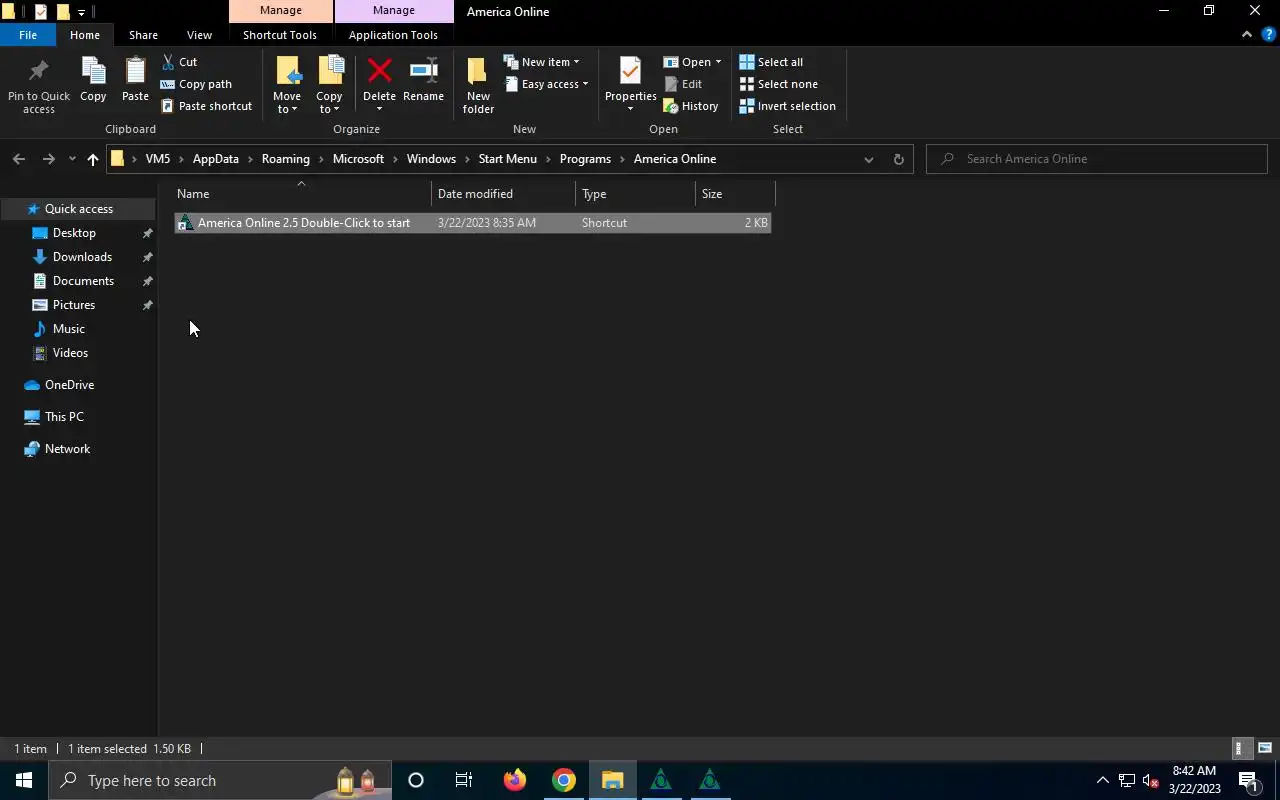Sort files by Type column
The width and height of the screenshot is (1280, 800).
pos(636,194)
